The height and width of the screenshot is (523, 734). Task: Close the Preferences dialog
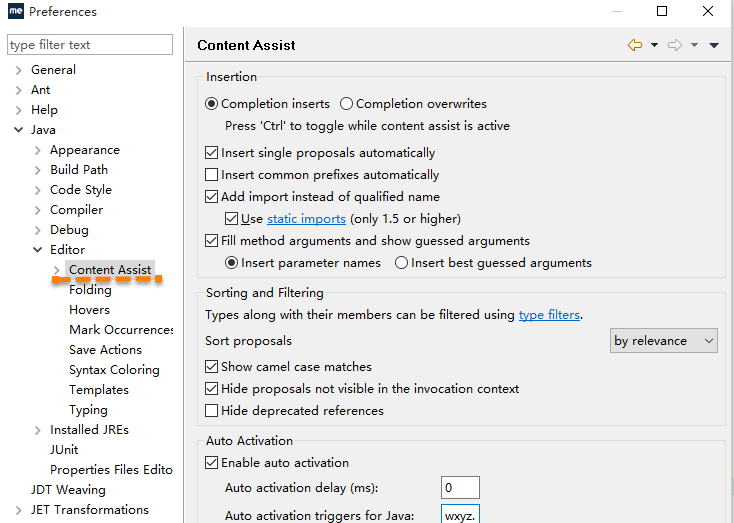pos(708,11)
